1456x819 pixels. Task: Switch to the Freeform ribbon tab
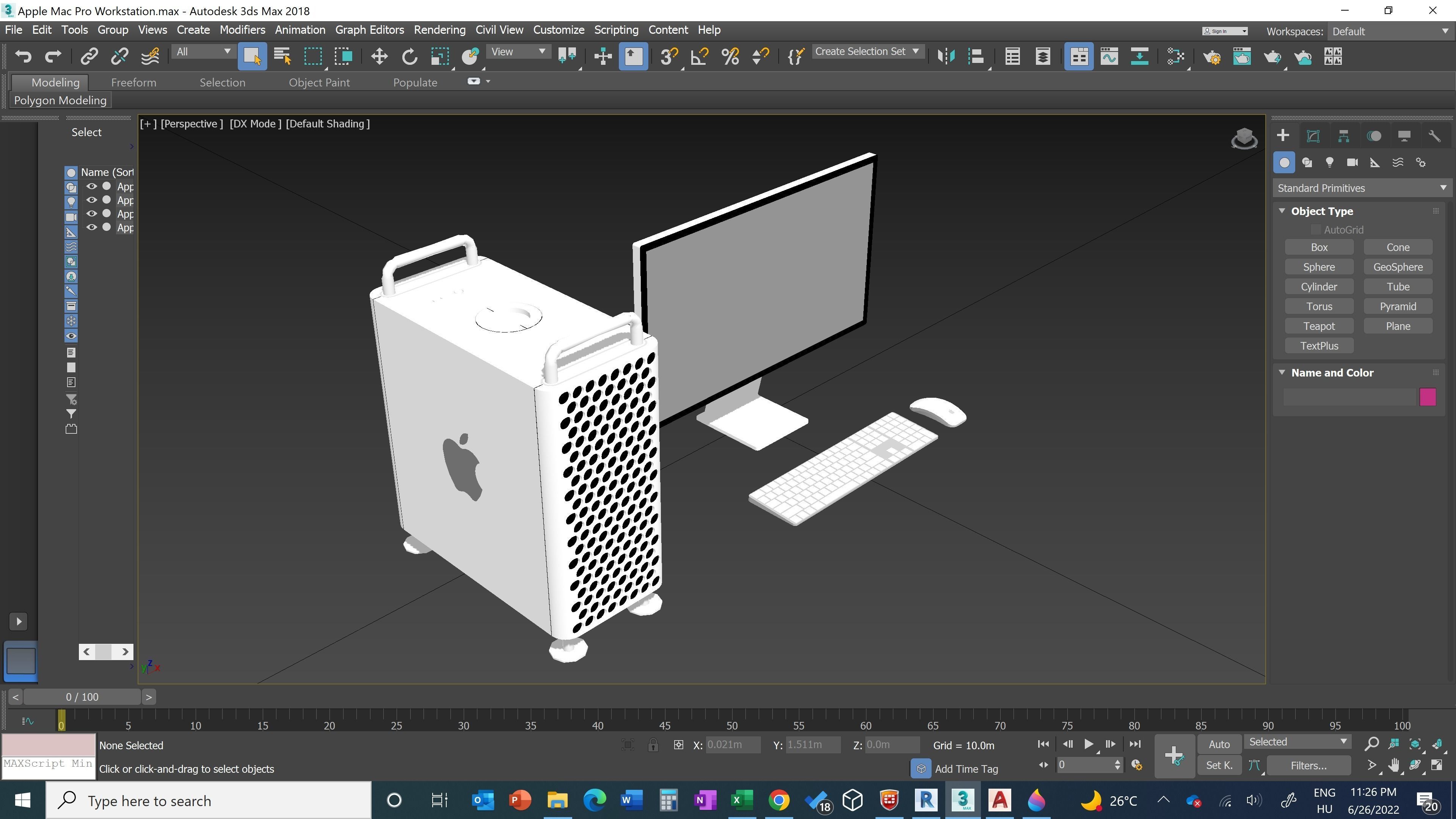click(x=133, y=83)
